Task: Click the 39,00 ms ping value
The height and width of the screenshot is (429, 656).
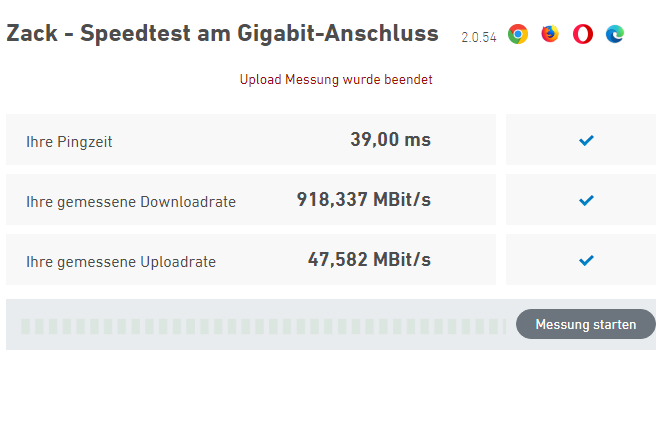Action: point(390,140)
